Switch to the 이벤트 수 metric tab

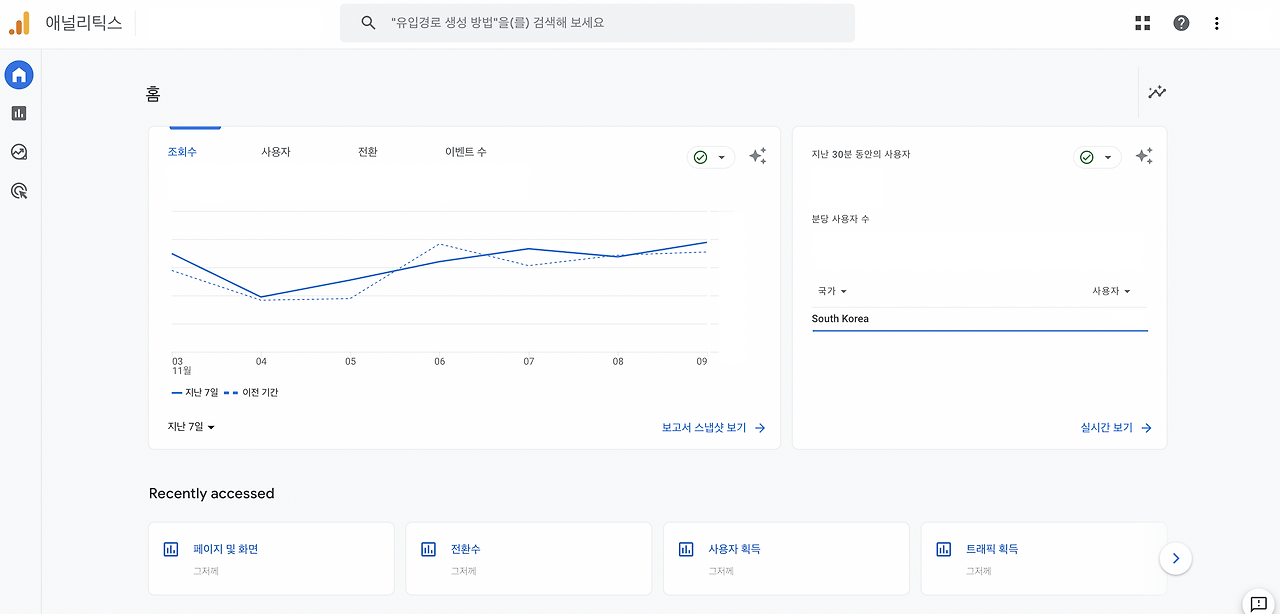(465, 152)
